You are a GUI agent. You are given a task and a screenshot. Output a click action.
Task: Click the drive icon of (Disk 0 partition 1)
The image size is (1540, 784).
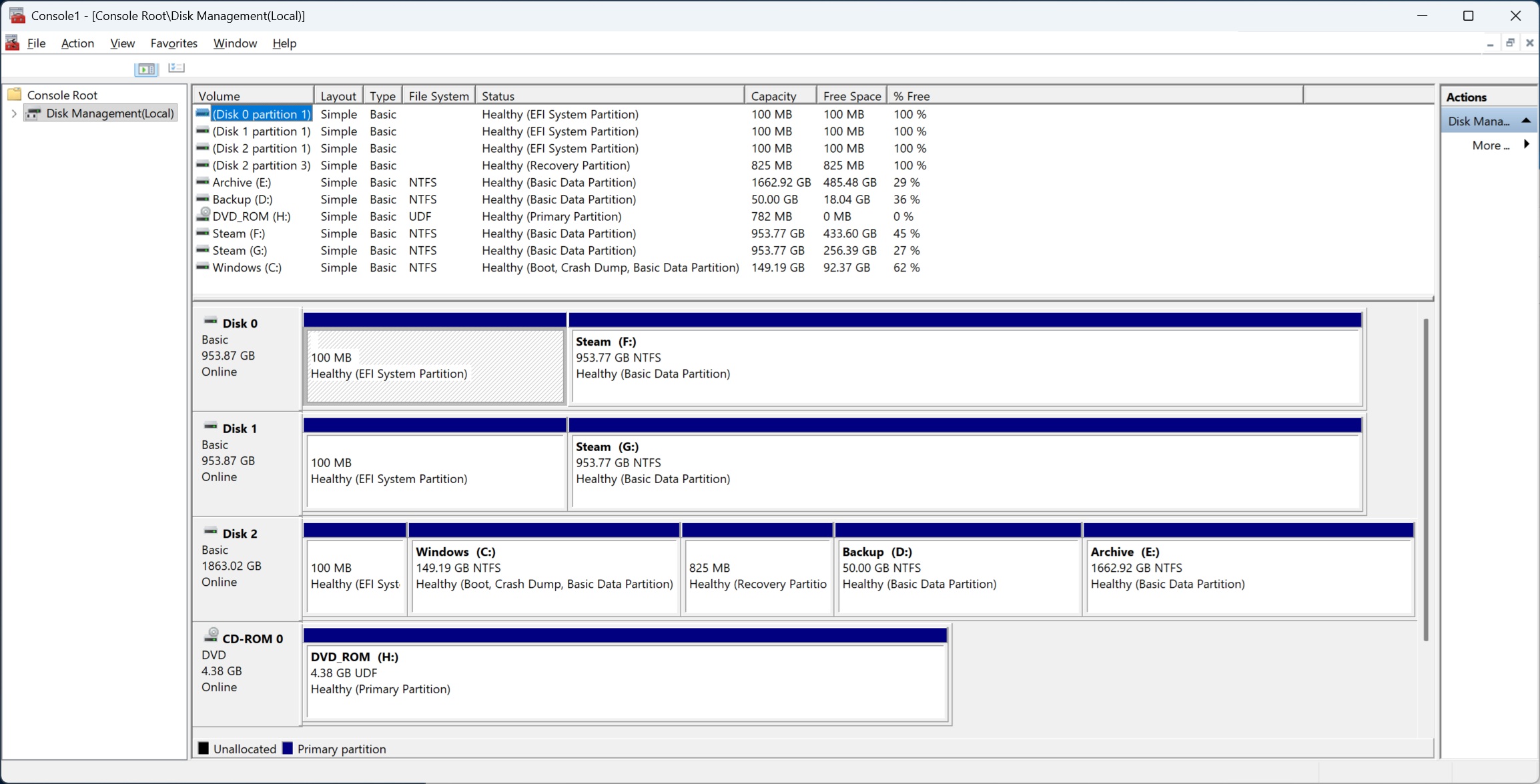(x=203, y=113)
